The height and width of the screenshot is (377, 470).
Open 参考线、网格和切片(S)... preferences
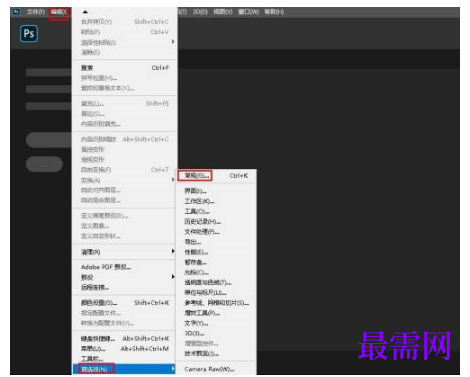(x=216, y=303)
